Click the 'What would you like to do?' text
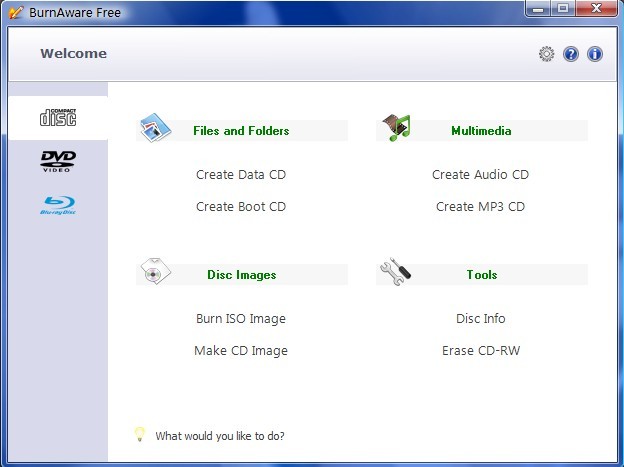 pyautogui.click(x=220, y=436)
